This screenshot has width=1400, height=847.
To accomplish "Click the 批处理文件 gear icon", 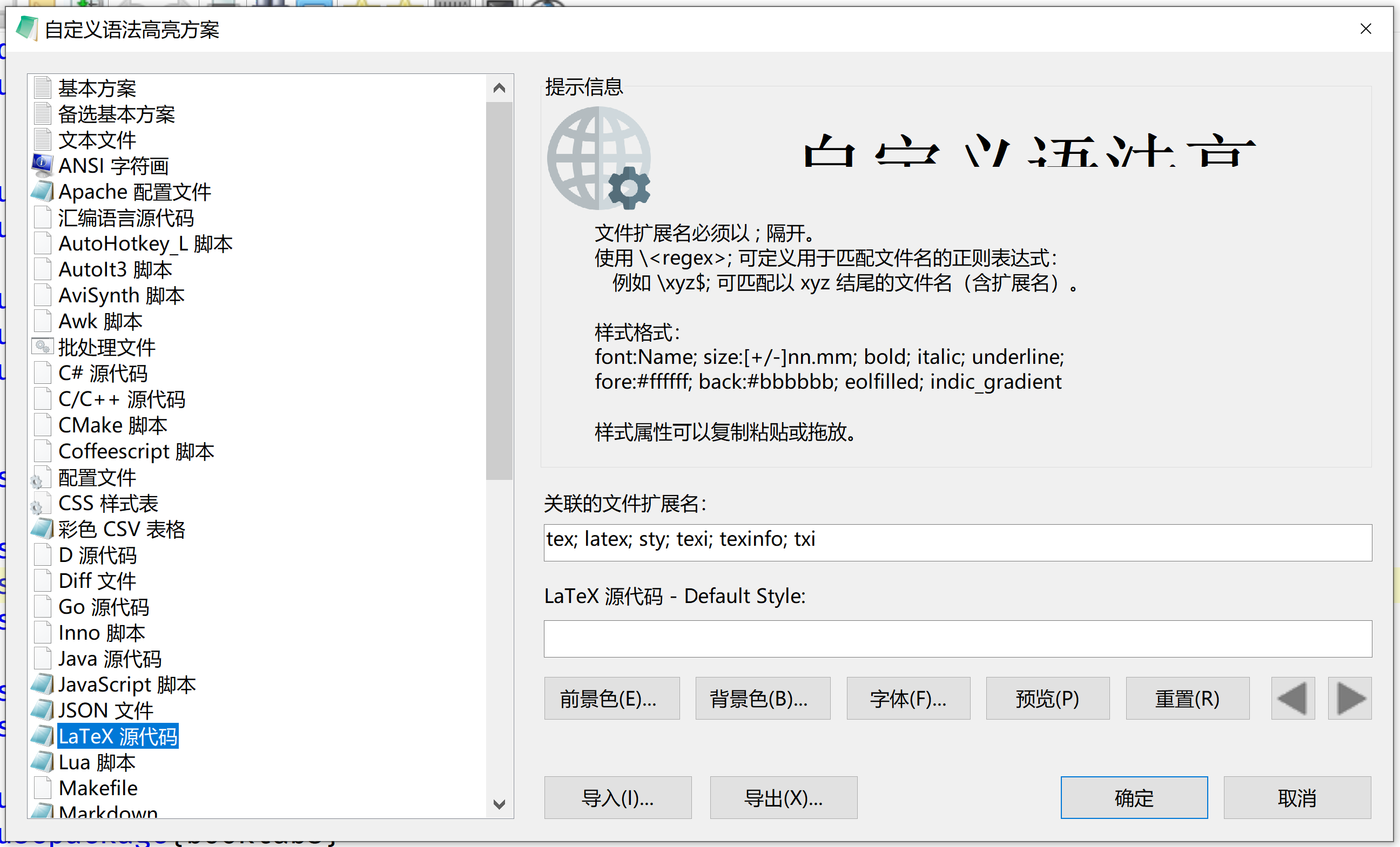I will point(42,347).
